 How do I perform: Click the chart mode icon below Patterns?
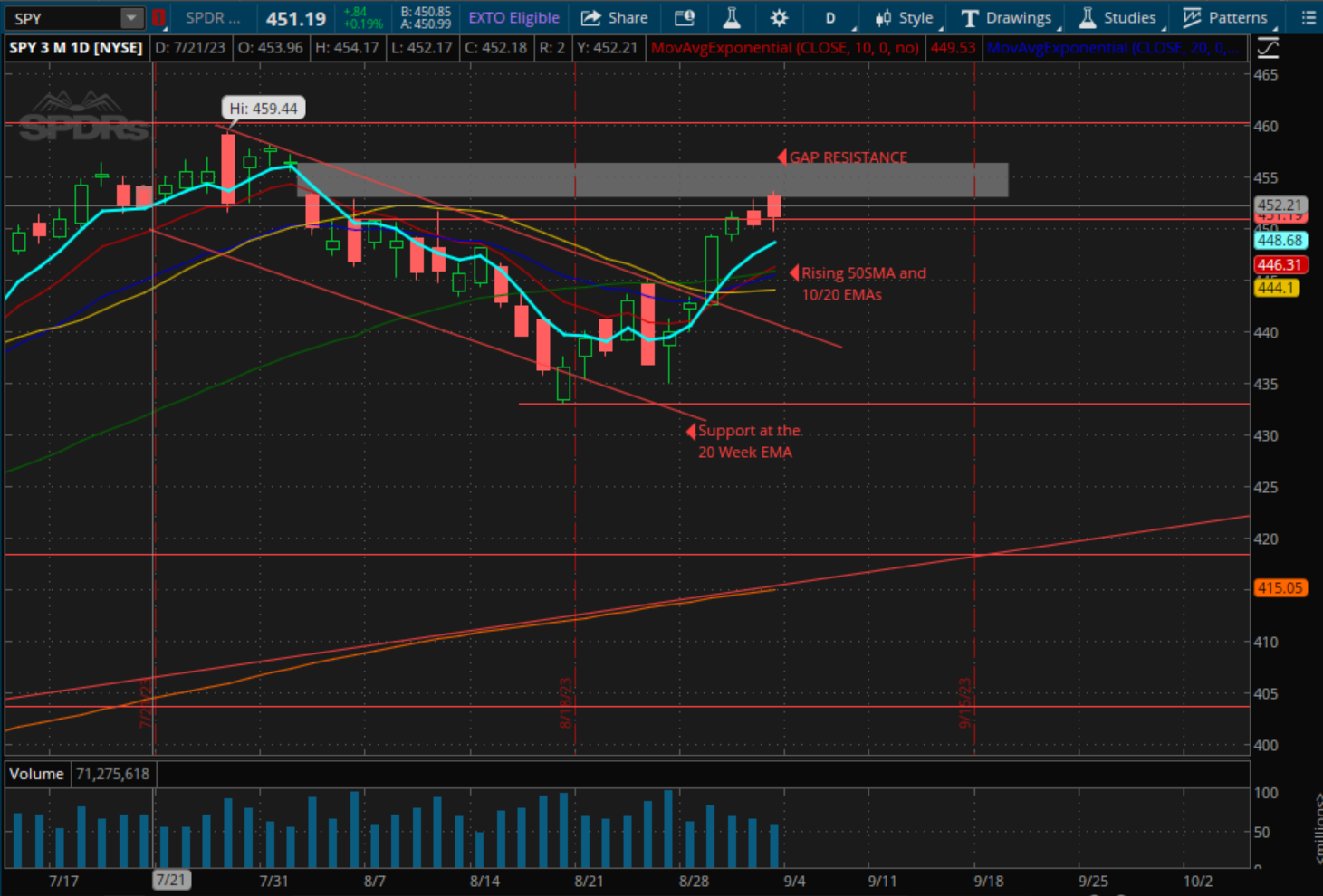1268,48
